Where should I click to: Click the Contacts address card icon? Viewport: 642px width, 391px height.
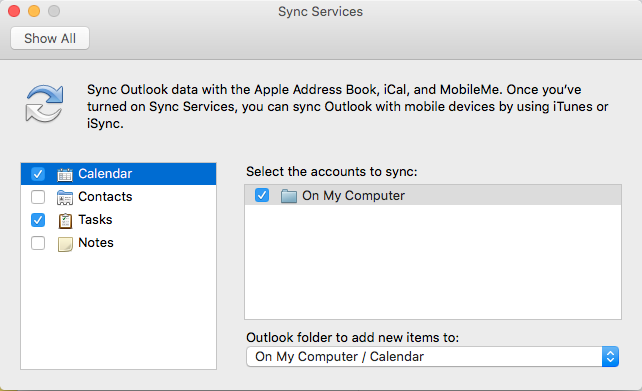65,197
